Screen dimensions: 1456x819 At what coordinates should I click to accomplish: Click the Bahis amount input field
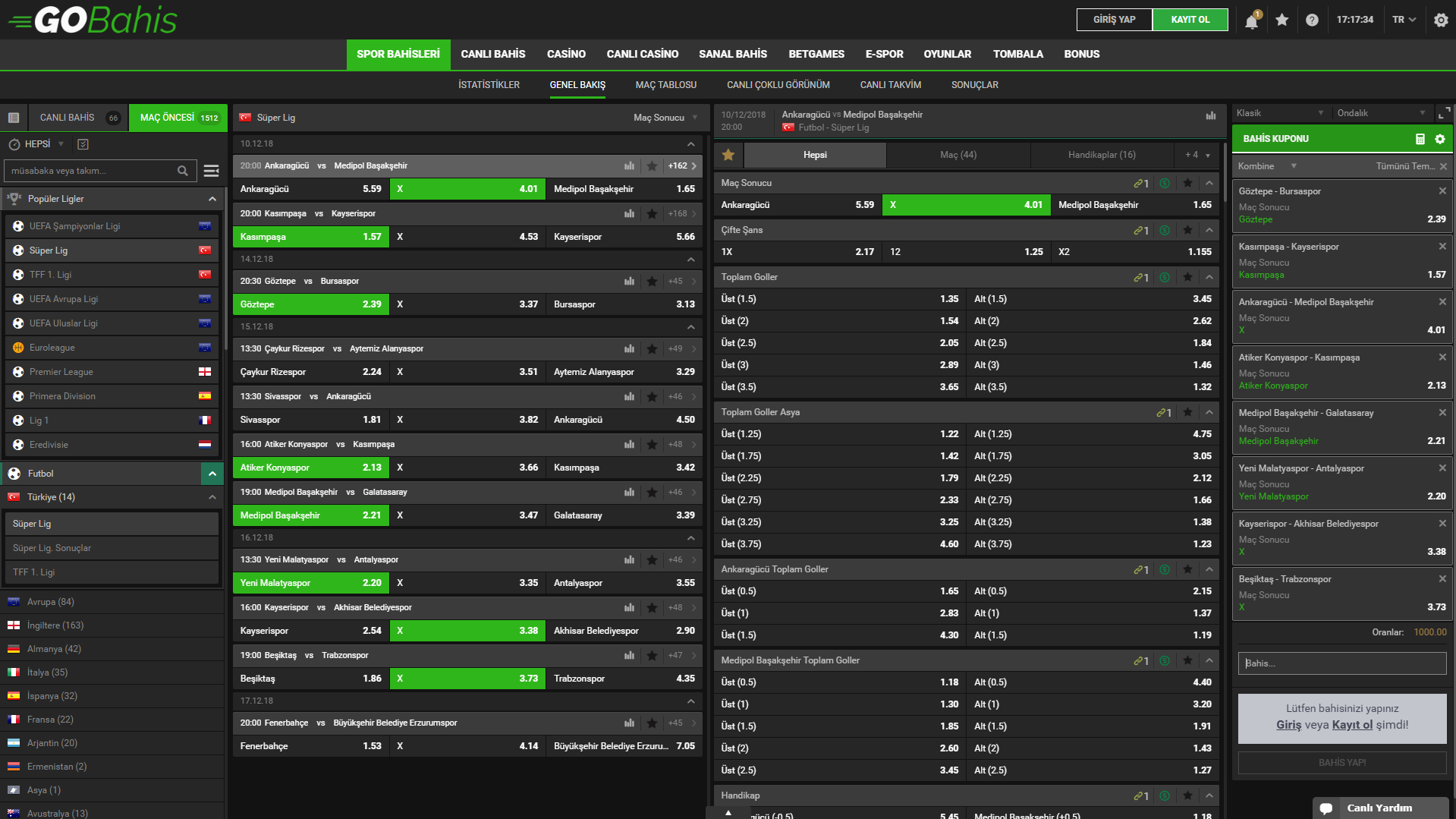tap(1341, 663)
